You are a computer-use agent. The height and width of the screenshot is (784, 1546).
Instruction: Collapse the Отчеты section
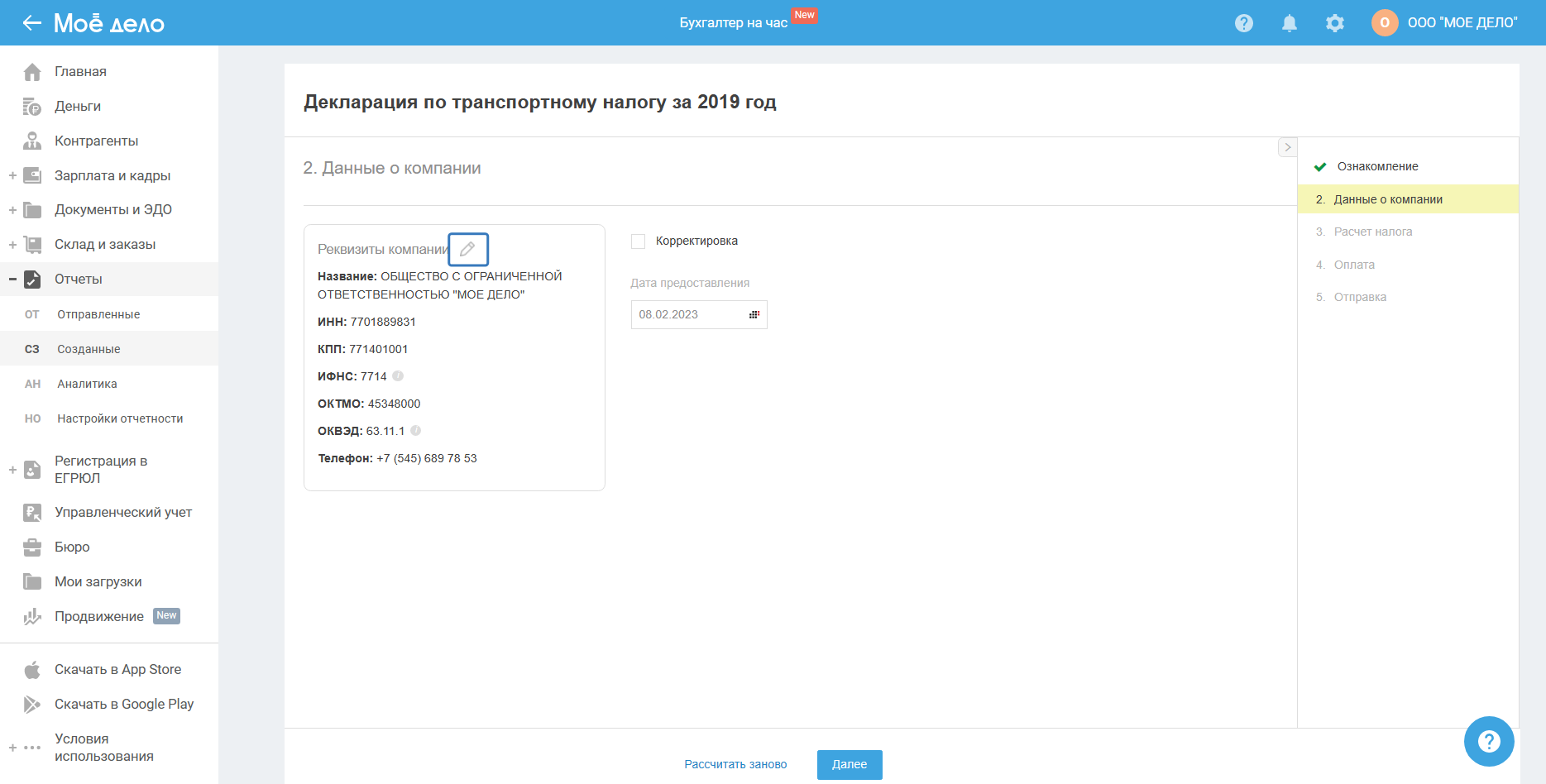12,280
